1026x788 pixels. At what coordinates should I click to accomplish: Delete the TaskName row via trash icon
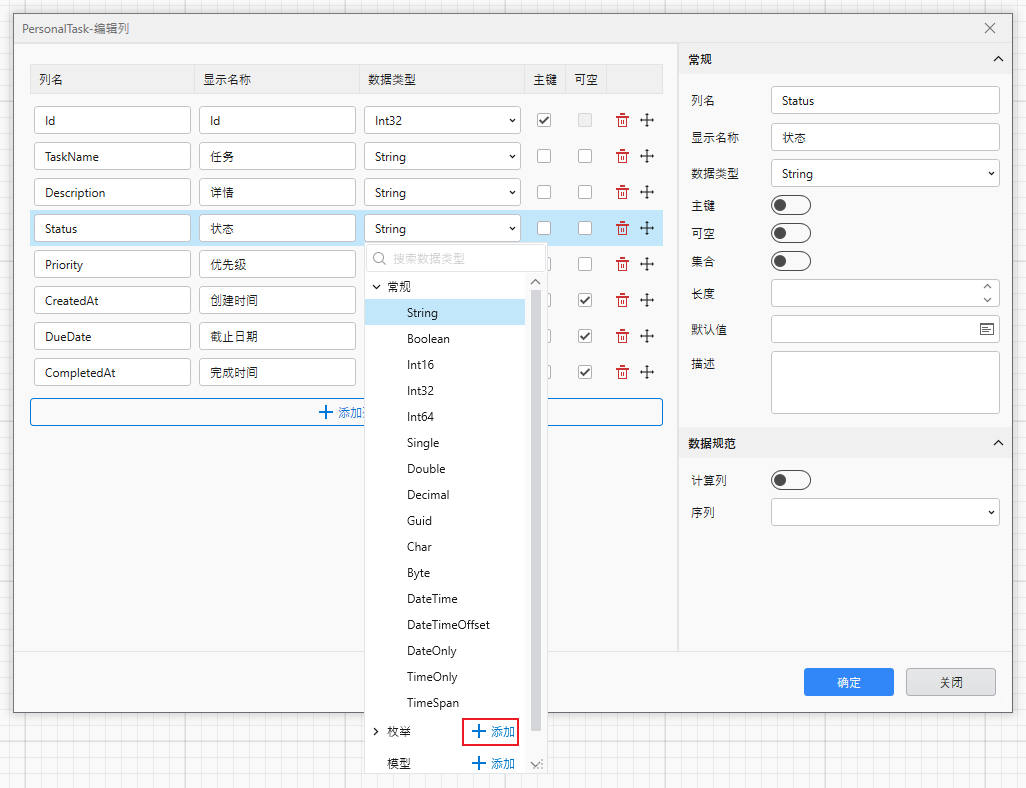622,156
